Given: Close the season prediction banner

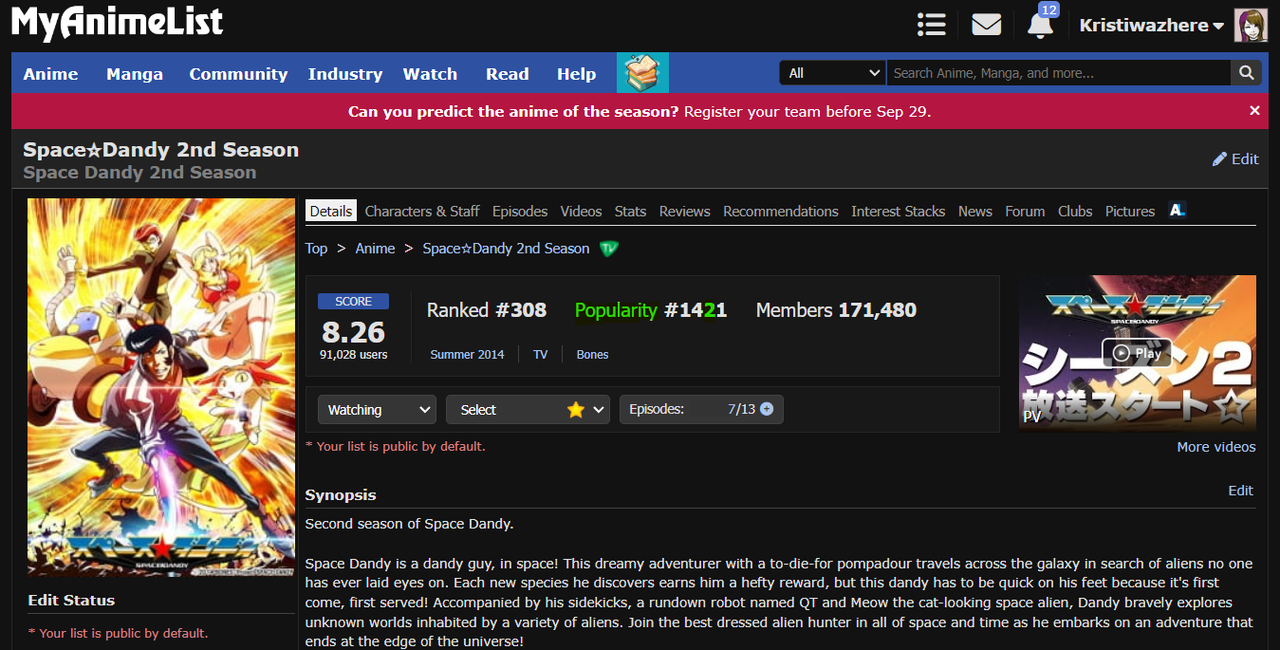Looking at the screenshot, I should tap(1255, 111).
